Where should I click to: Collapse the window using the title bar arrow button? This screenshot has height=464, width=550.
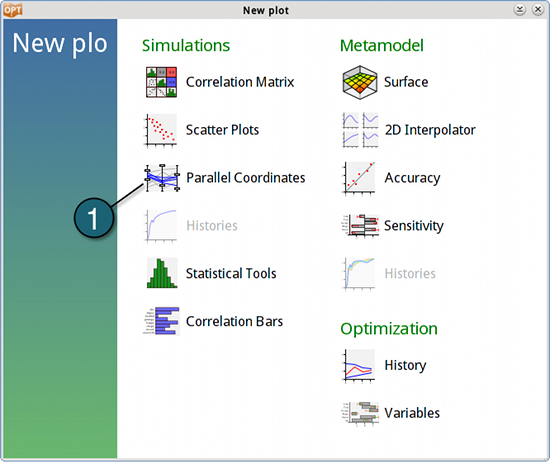click(x=519, y=9)
